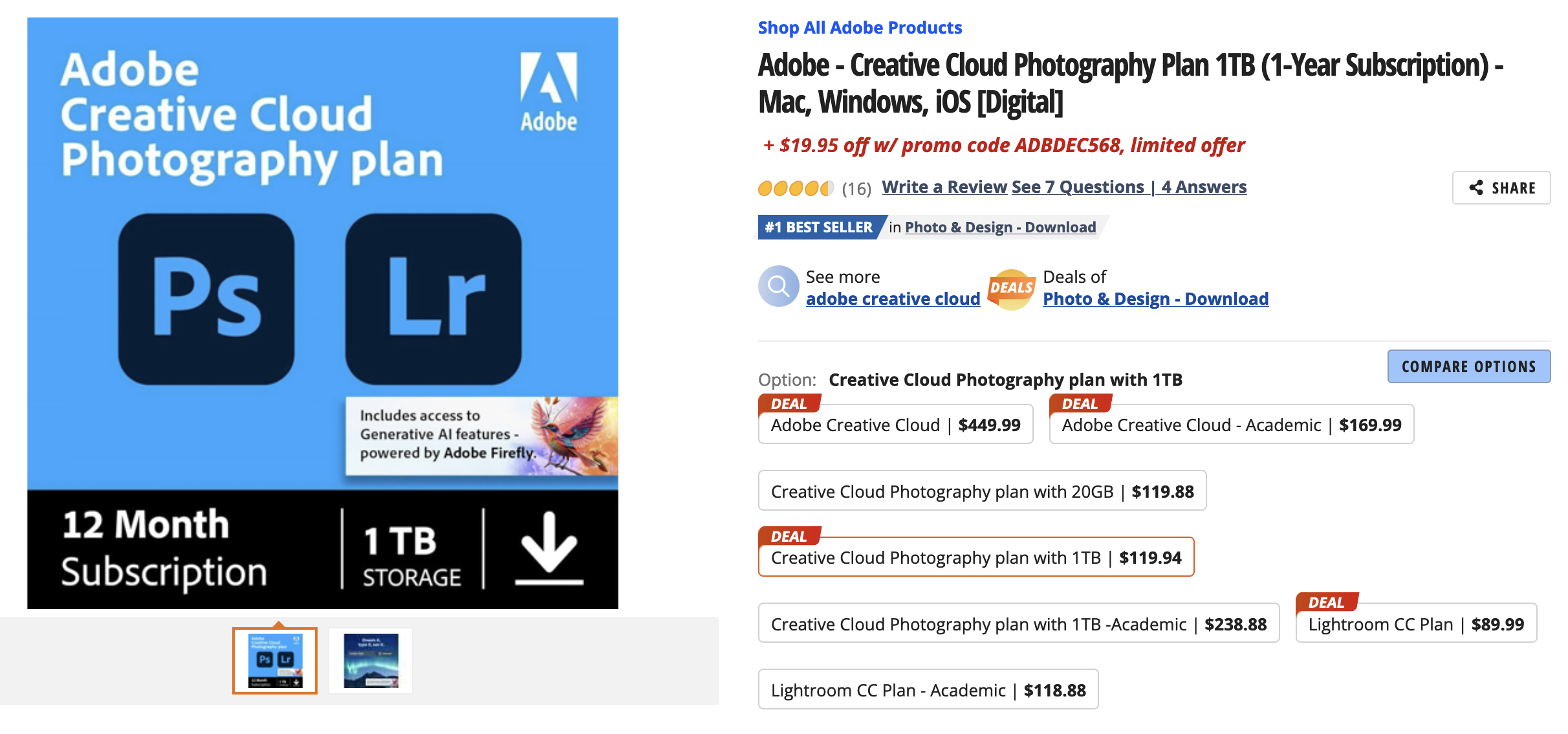This screenshot has height=734, width=1568.
Task: Click the Photoshop Ps icon in product image
Action: coord(206,299)
